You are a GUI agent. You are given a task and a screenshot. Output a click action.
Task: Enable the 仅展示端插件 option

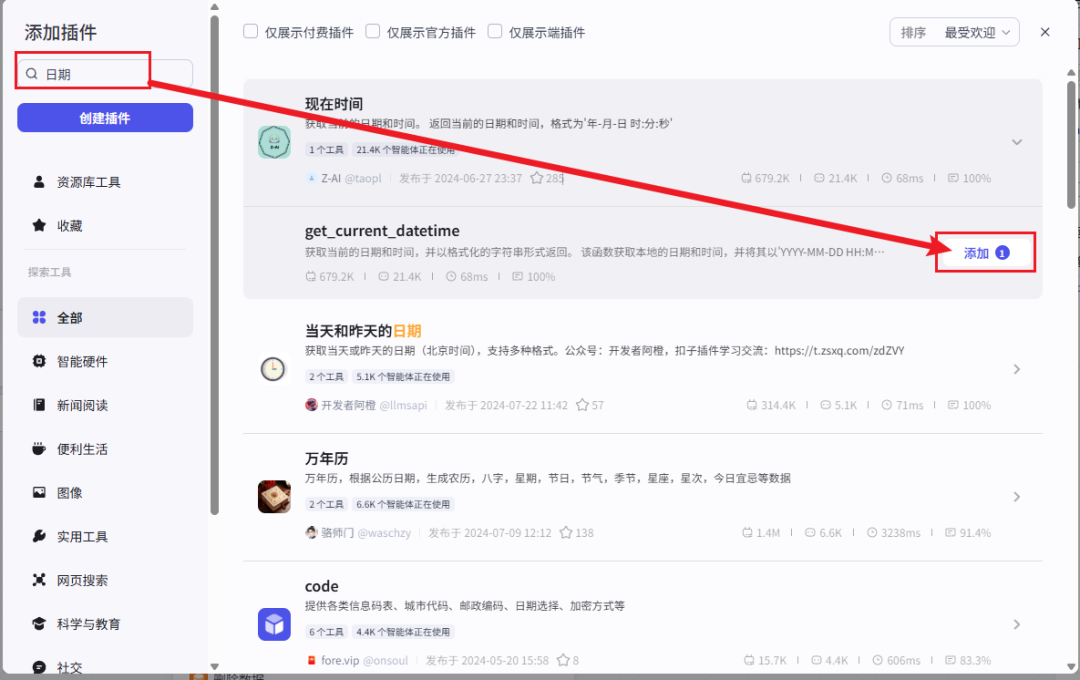(x=495, y=31)
